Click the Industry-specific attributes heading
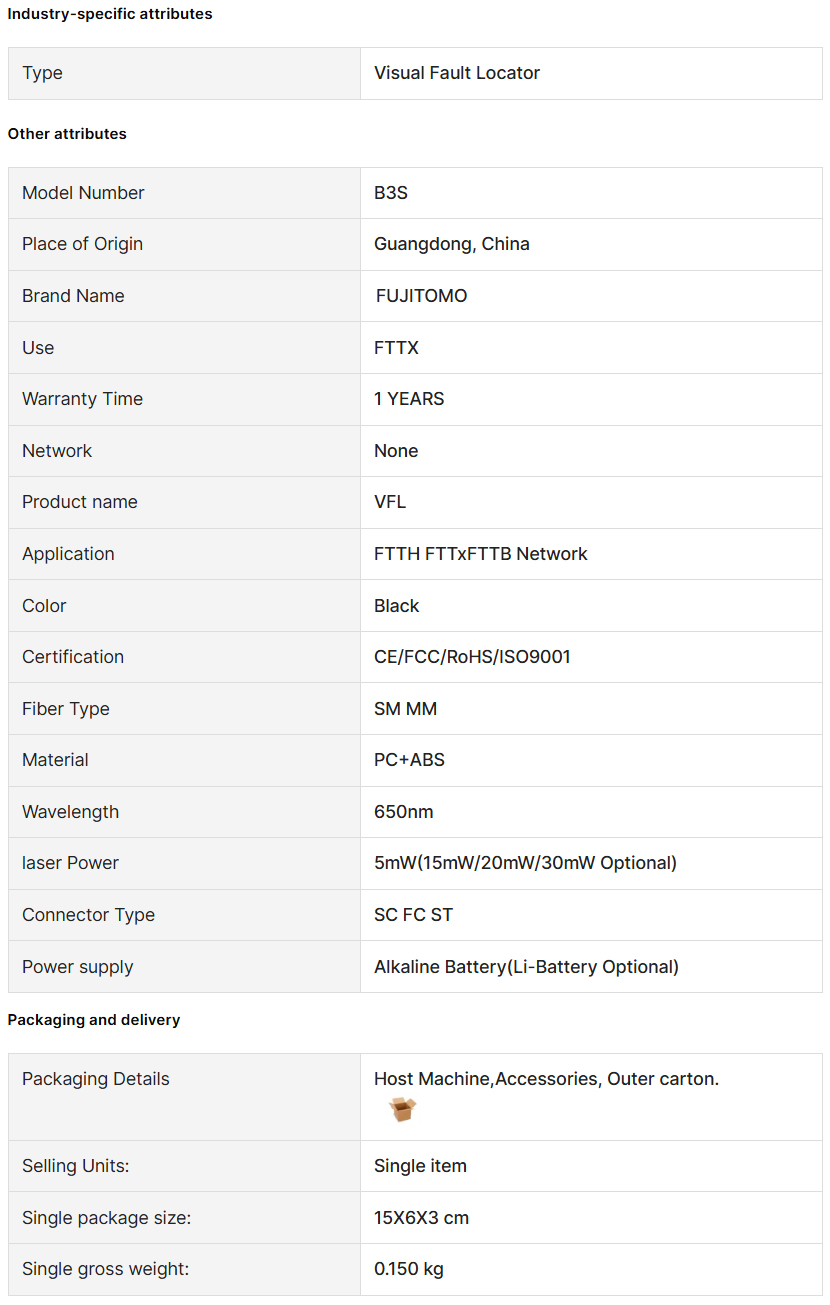The height and width of the screenshot is (1305, 830). point(110,14)
